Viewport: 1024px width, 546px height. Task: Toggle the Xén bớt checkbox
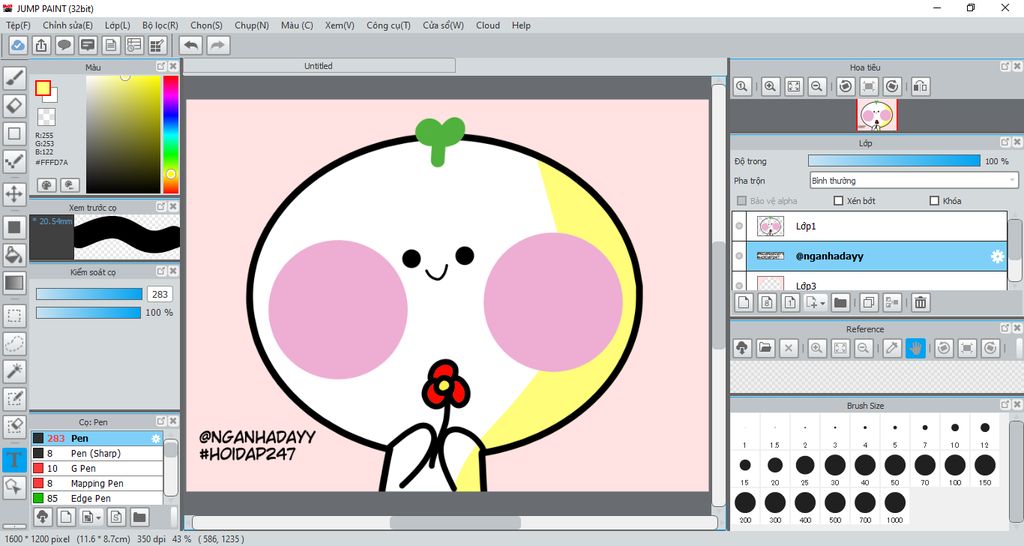tap(839, 201)
